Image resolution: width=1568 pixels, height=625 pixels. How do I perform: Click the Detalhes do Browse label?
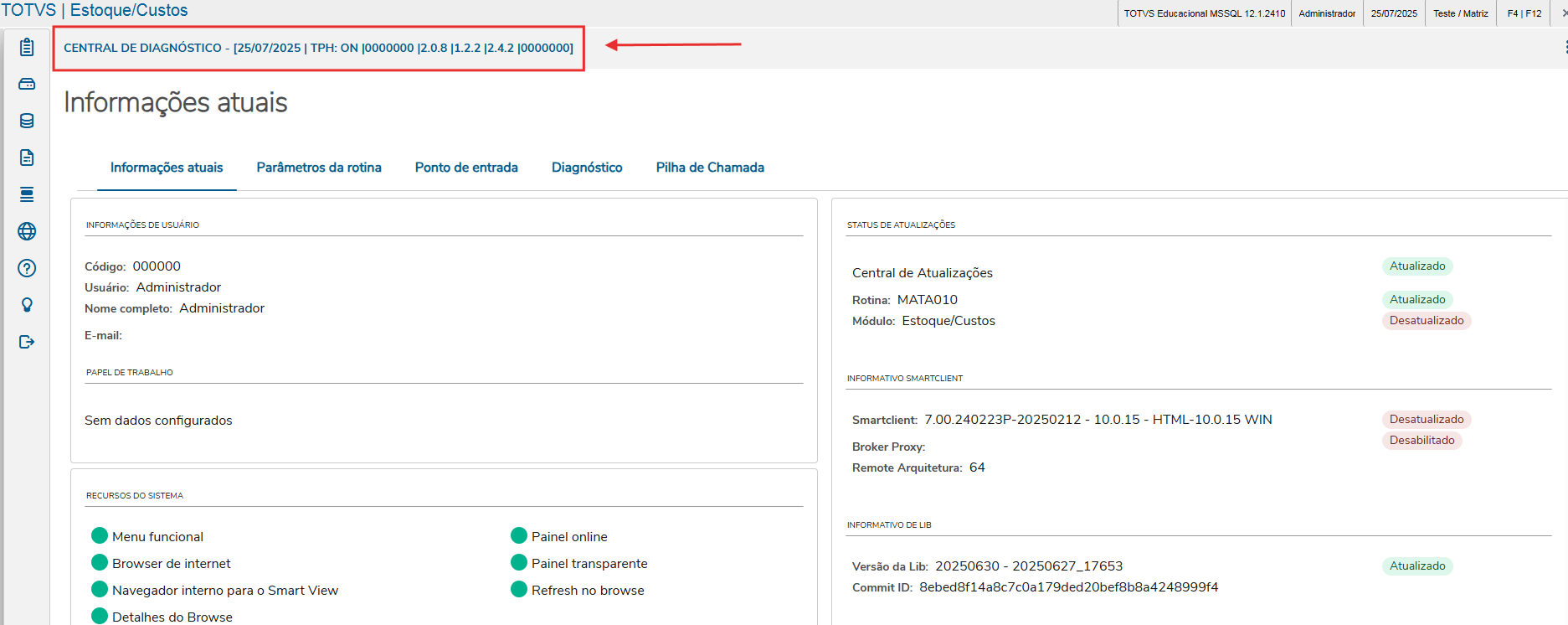click(172, 617)
